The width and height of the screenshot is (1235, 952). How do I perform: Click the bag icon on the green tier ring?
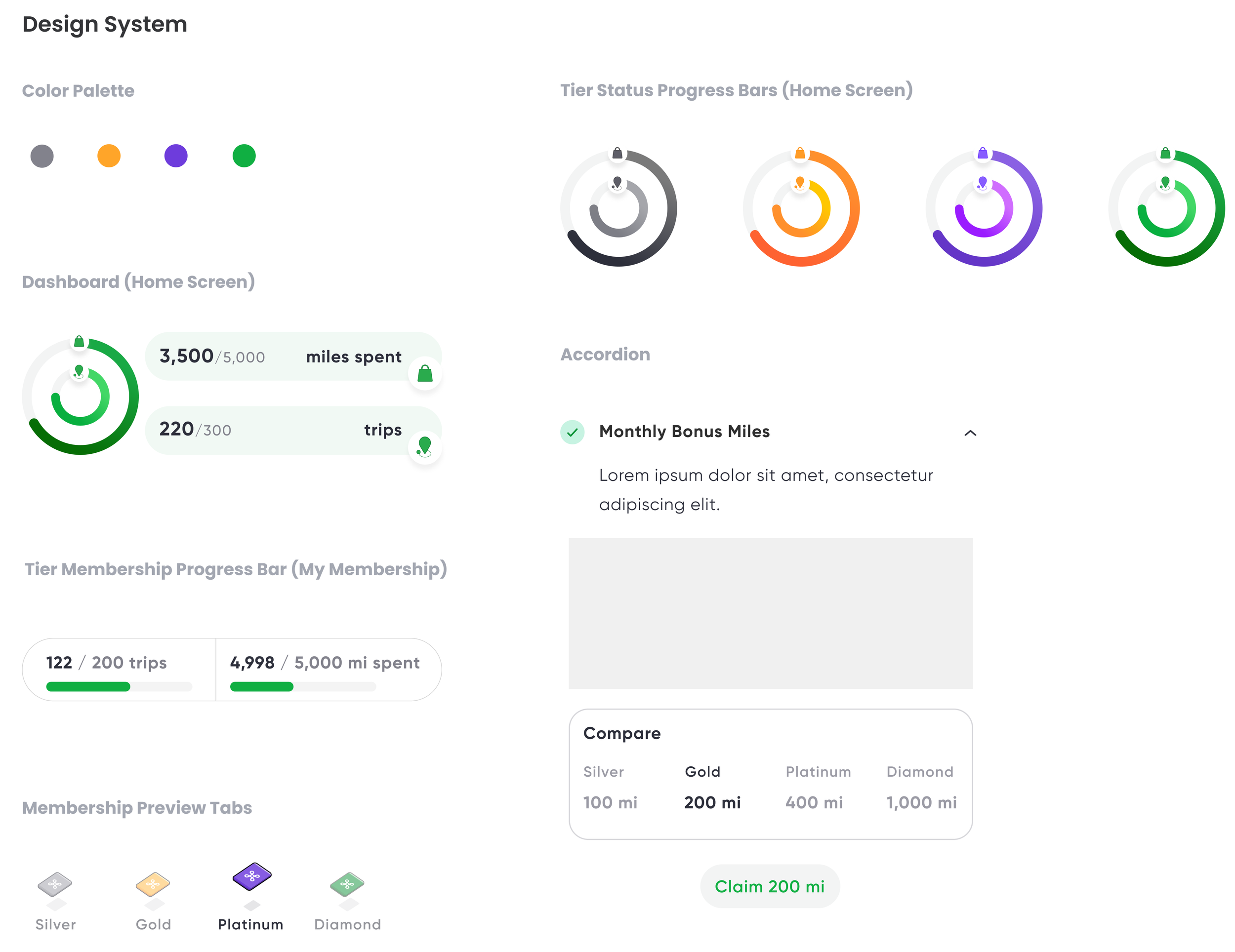tap(1165, 153)
